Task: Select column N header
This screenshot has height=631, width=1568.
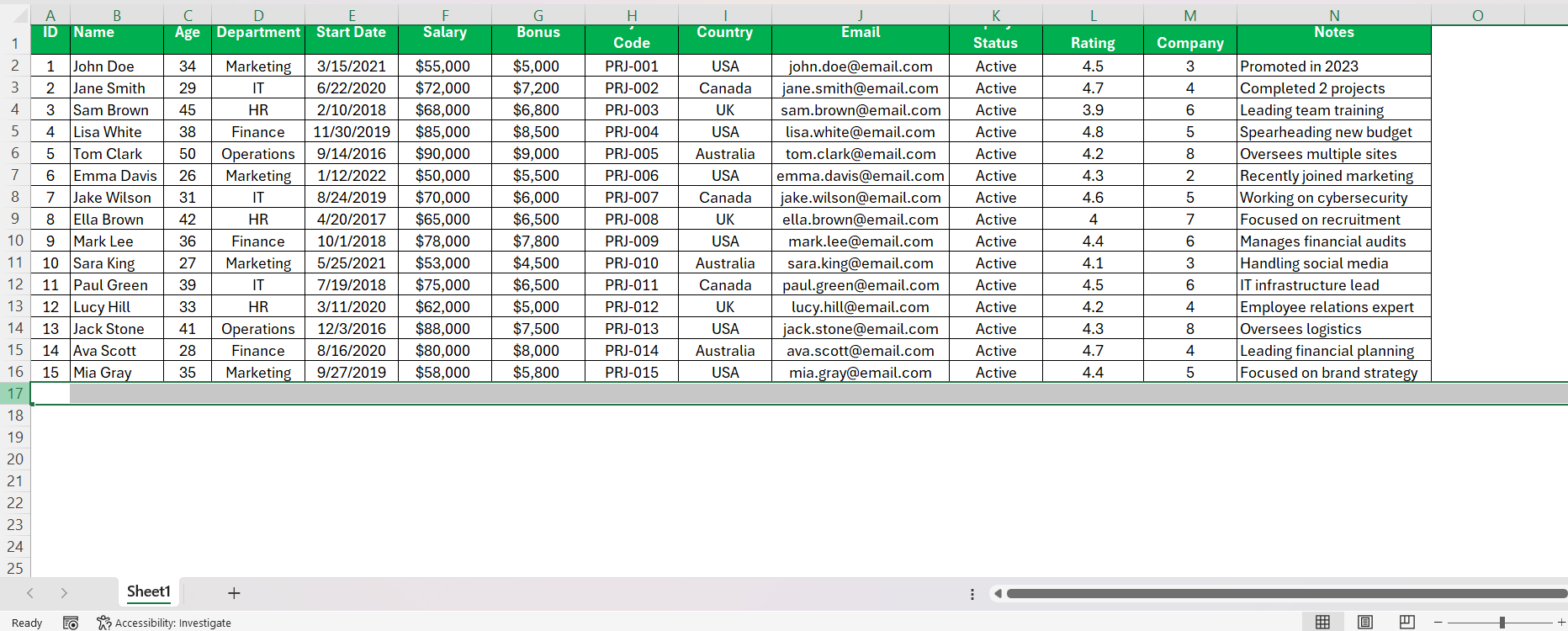Action: [1334, 15]
